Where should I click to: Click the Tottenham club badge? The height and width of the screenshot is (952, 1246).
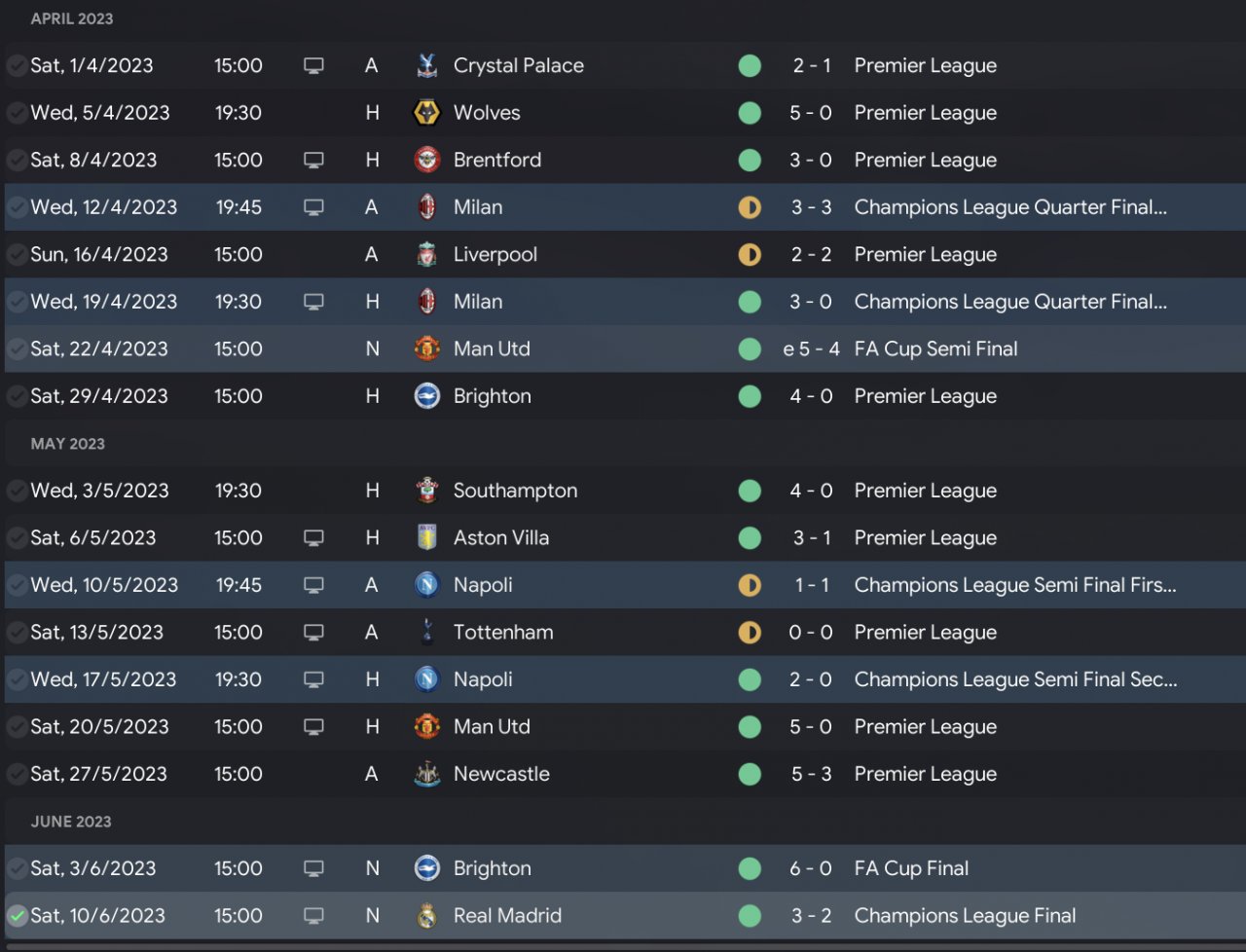426,633
